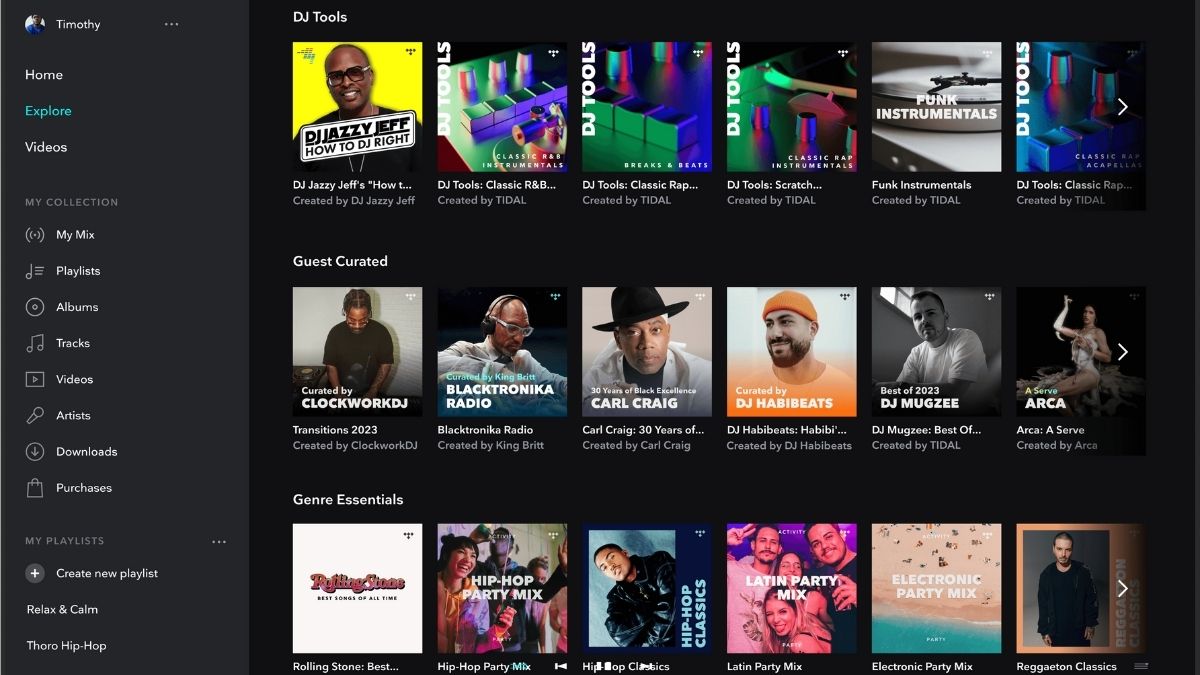Image resolution: width=1200 pixels, height=675 pixels.
Task: Click the plus icon to create new playlist
Action: (35, 574)
